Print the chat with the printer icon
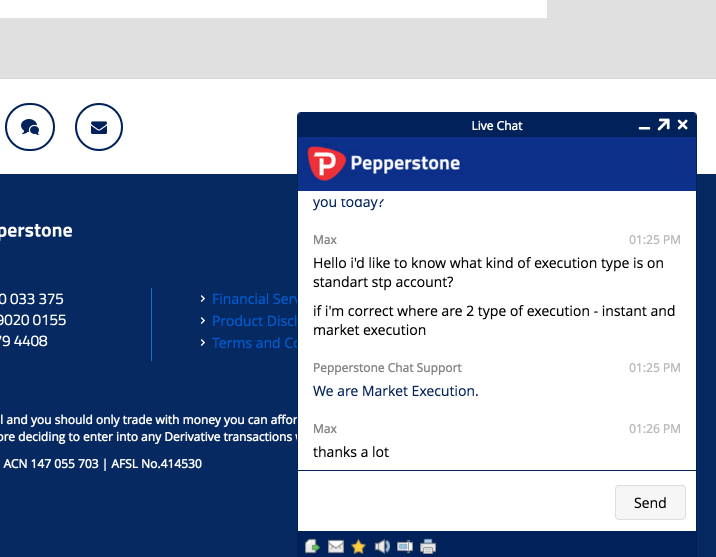The width and height of the screenshot is (716, 557). coord(428,546)
